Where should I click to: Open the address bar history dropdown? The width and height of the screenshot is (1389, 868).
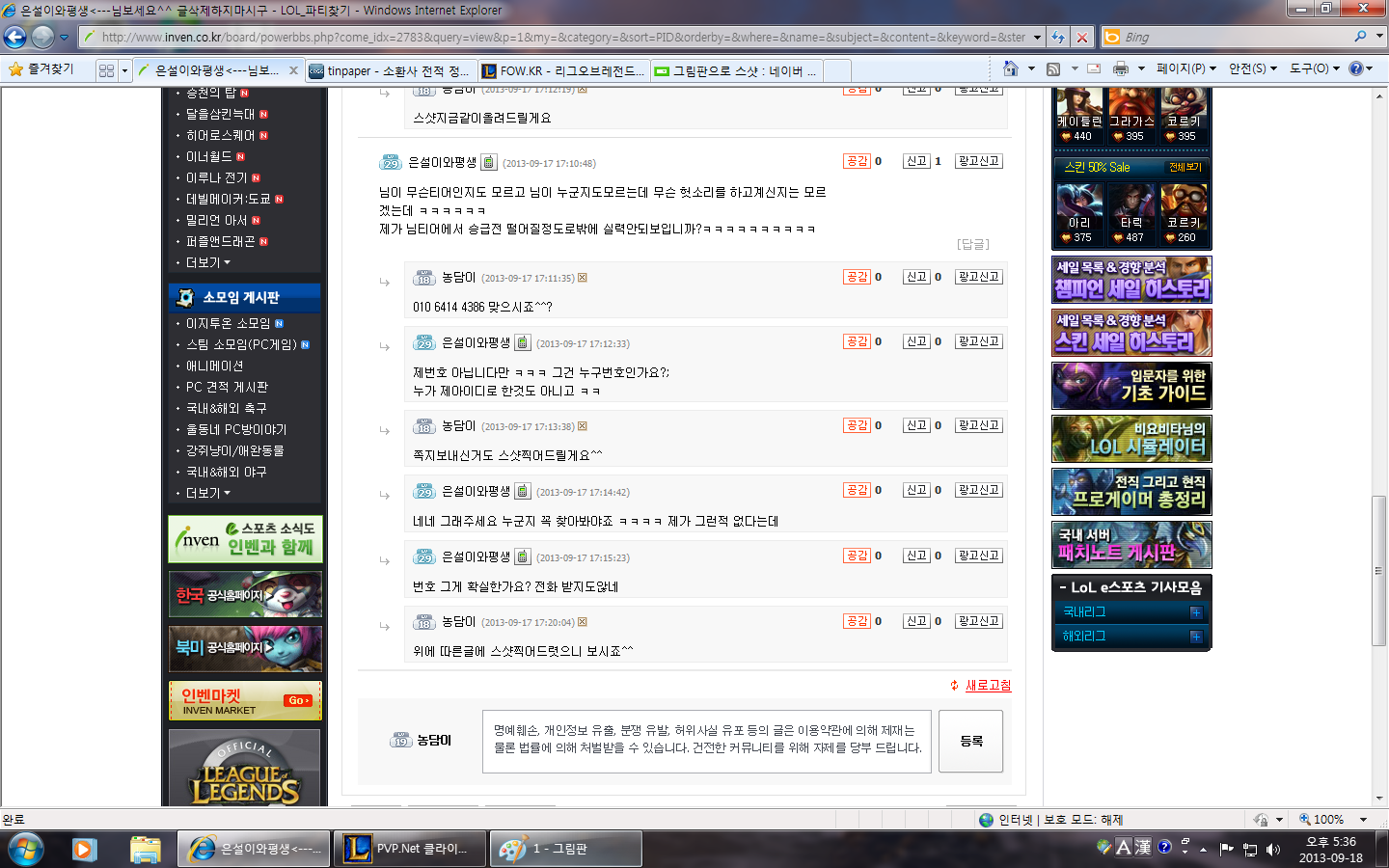click(1038, 38)
